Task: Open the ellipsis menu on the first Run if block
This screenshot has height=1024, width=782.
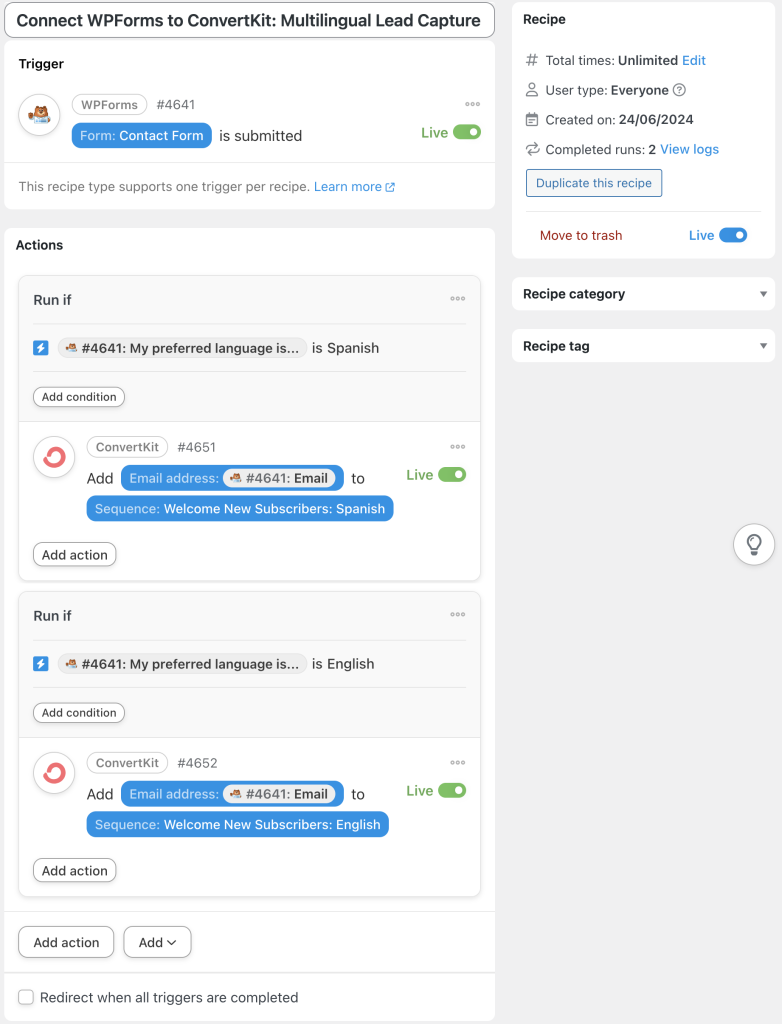Action: (x=458, y=299)
